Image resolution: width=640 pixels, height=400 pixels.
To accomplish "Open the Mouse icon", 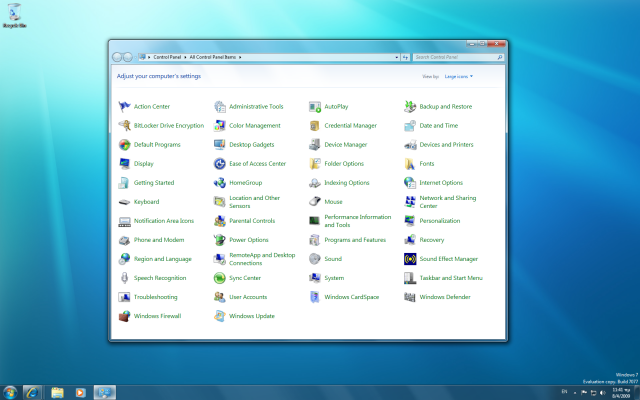I will (315, 202).
